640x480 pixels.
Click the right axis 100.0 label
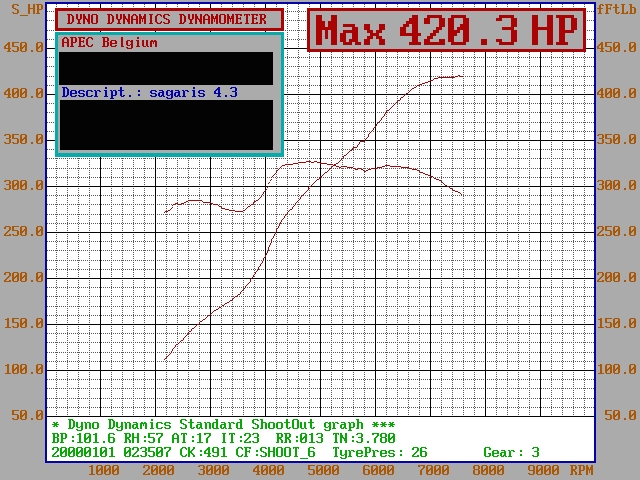pyautogui.click(x=616, y=370)
